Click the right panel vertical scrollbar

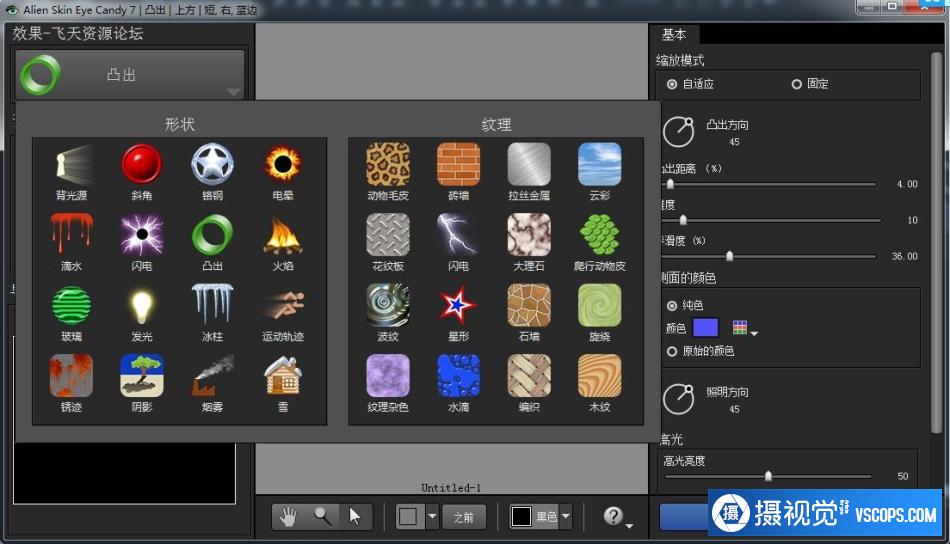(937, 242)
